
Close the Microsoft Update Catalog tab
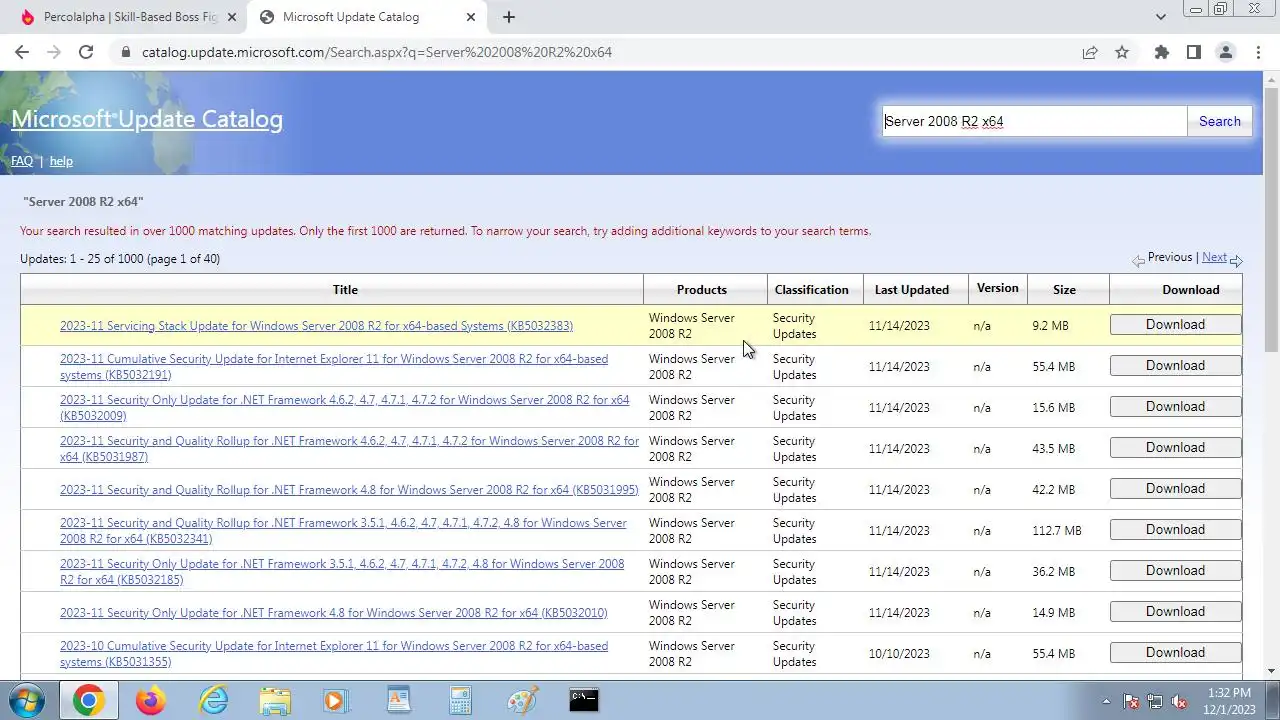[472, 17]
